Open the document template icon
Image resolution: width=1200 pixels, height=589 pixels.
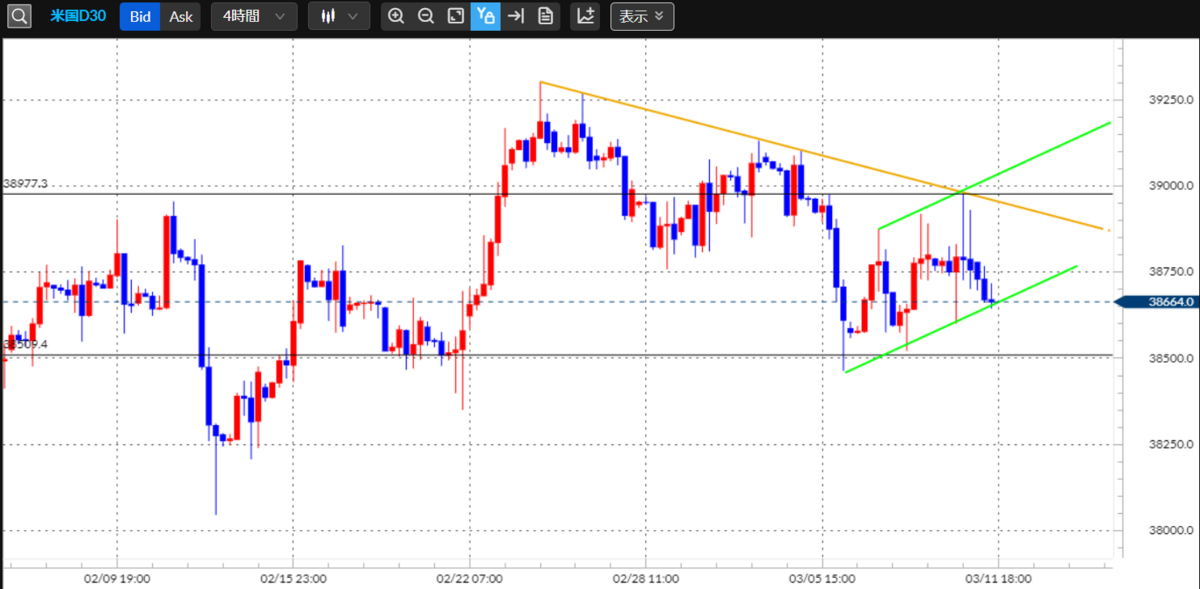[545, 16]
